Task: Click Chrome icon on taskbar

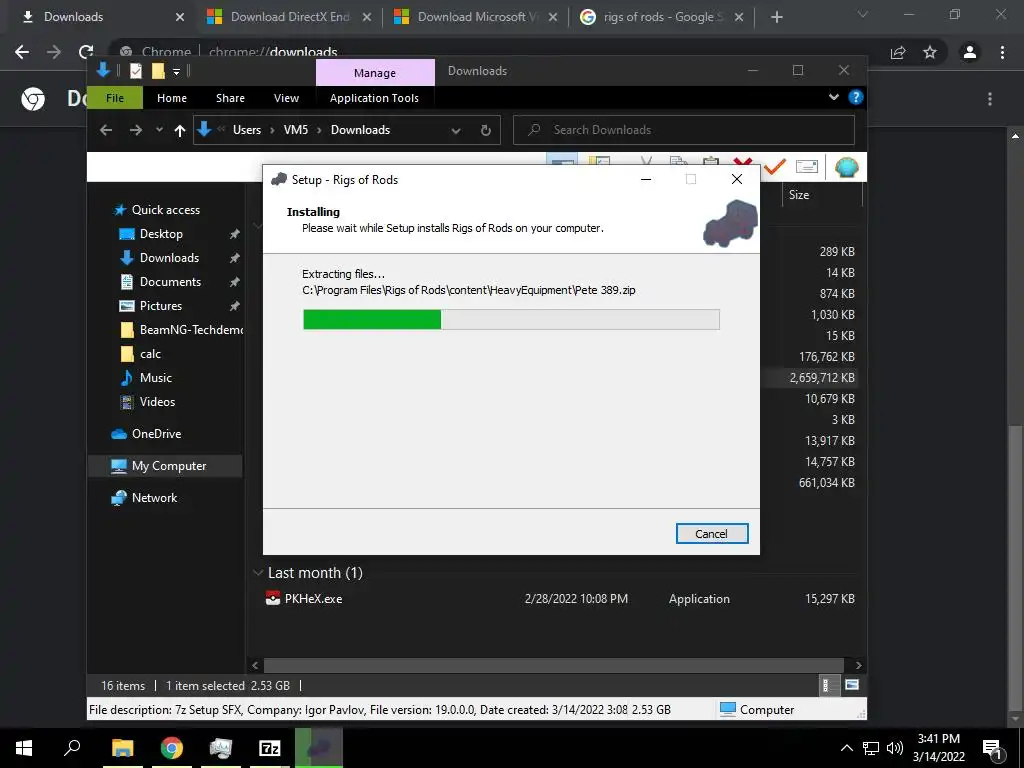Action: (x=172, y=748)
